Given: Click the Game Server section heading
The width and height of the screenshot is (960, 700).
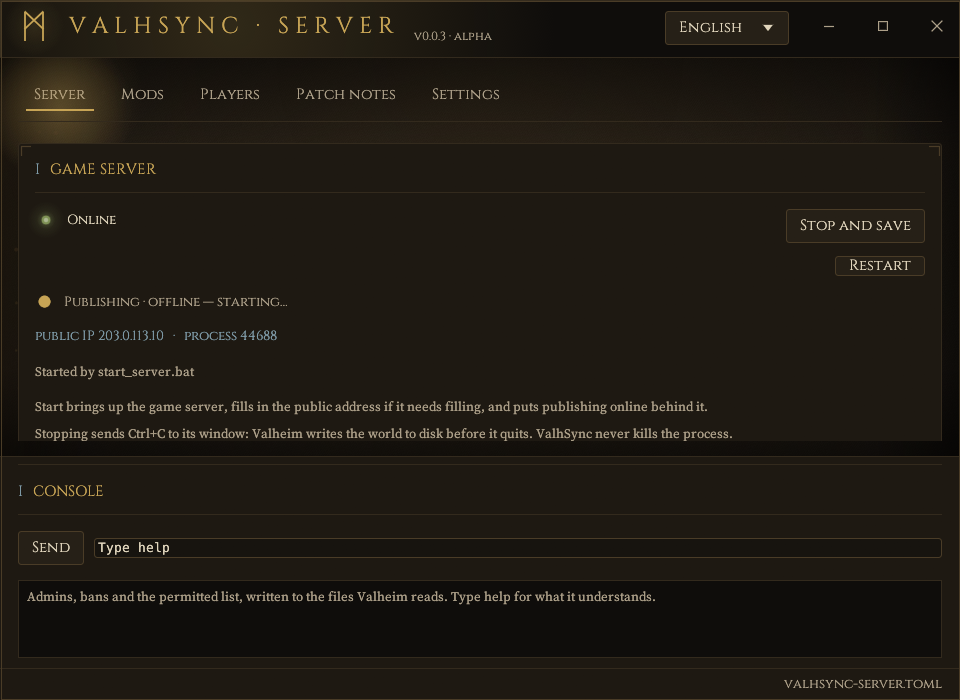Looking at the screenshot, I should [103, 169].
